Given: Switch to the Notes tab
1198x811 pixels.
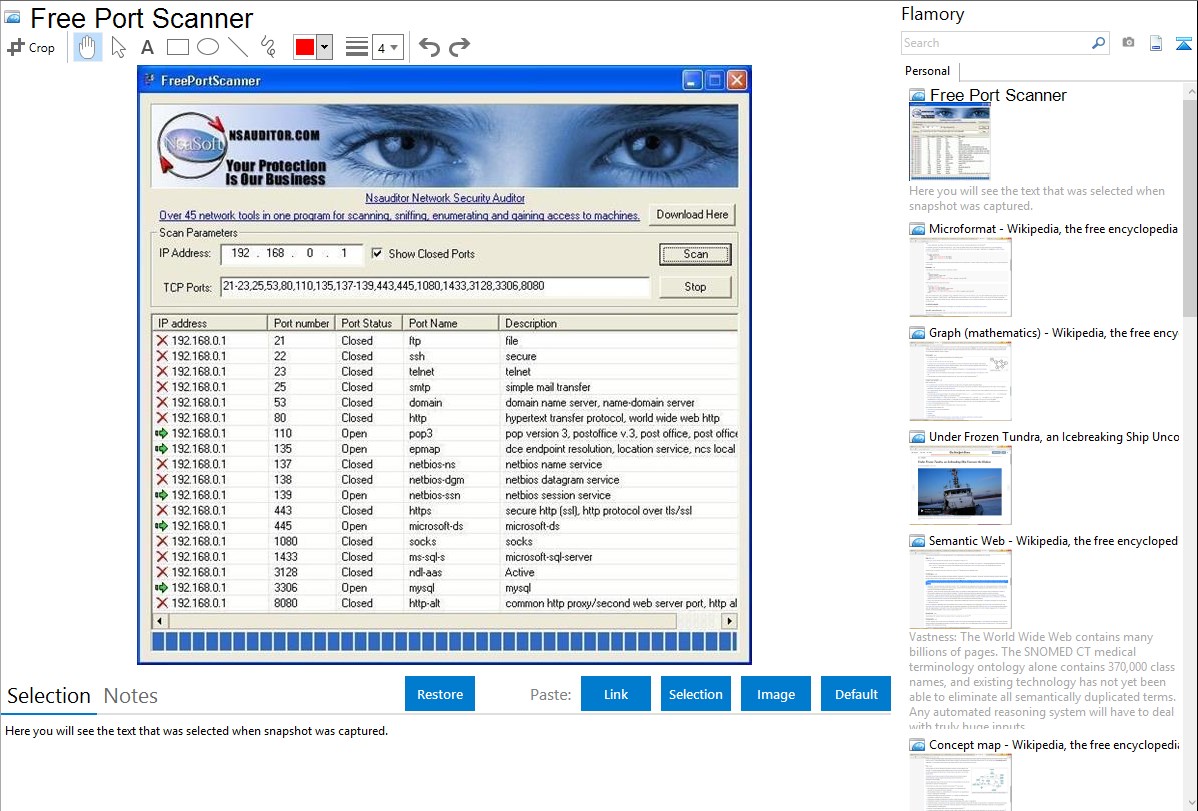Looking at the screenshot, I should click(x=131, y=696).
